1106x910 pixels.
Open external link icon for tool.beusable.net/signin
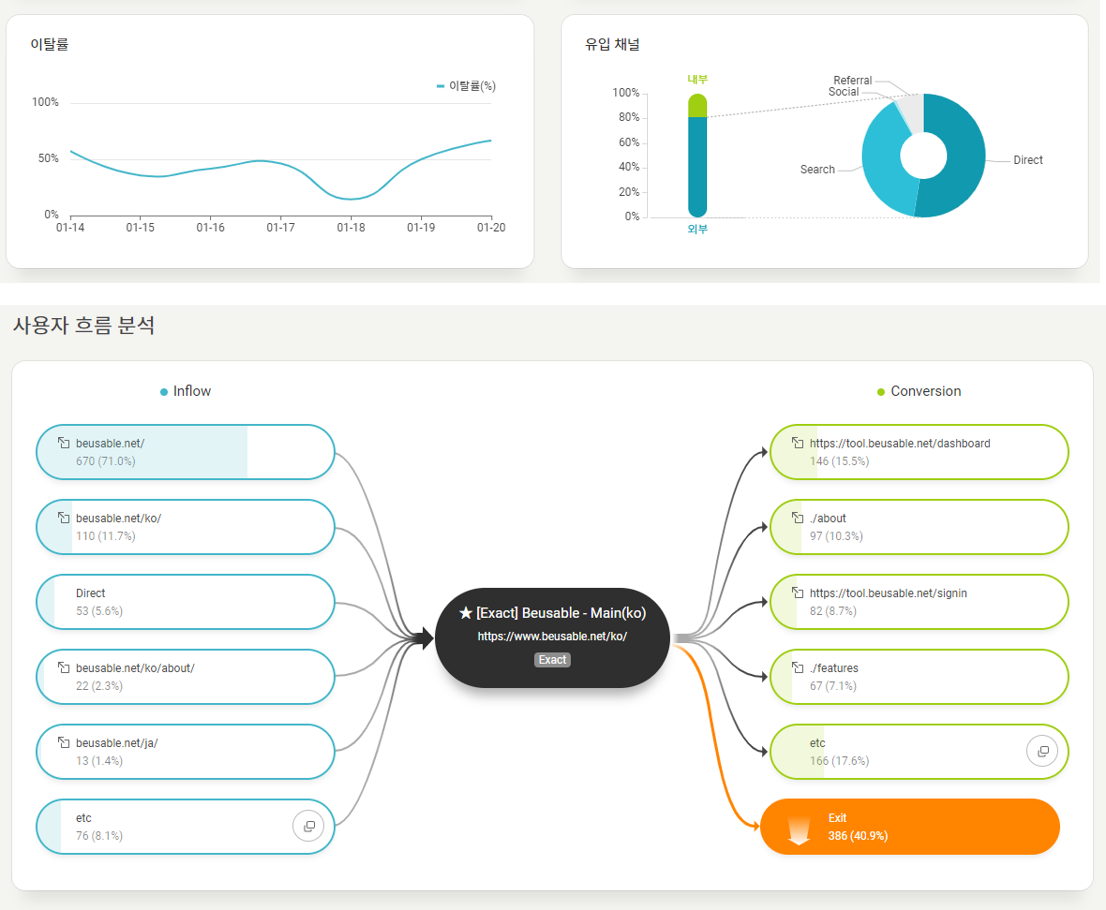tap(797, 592)
